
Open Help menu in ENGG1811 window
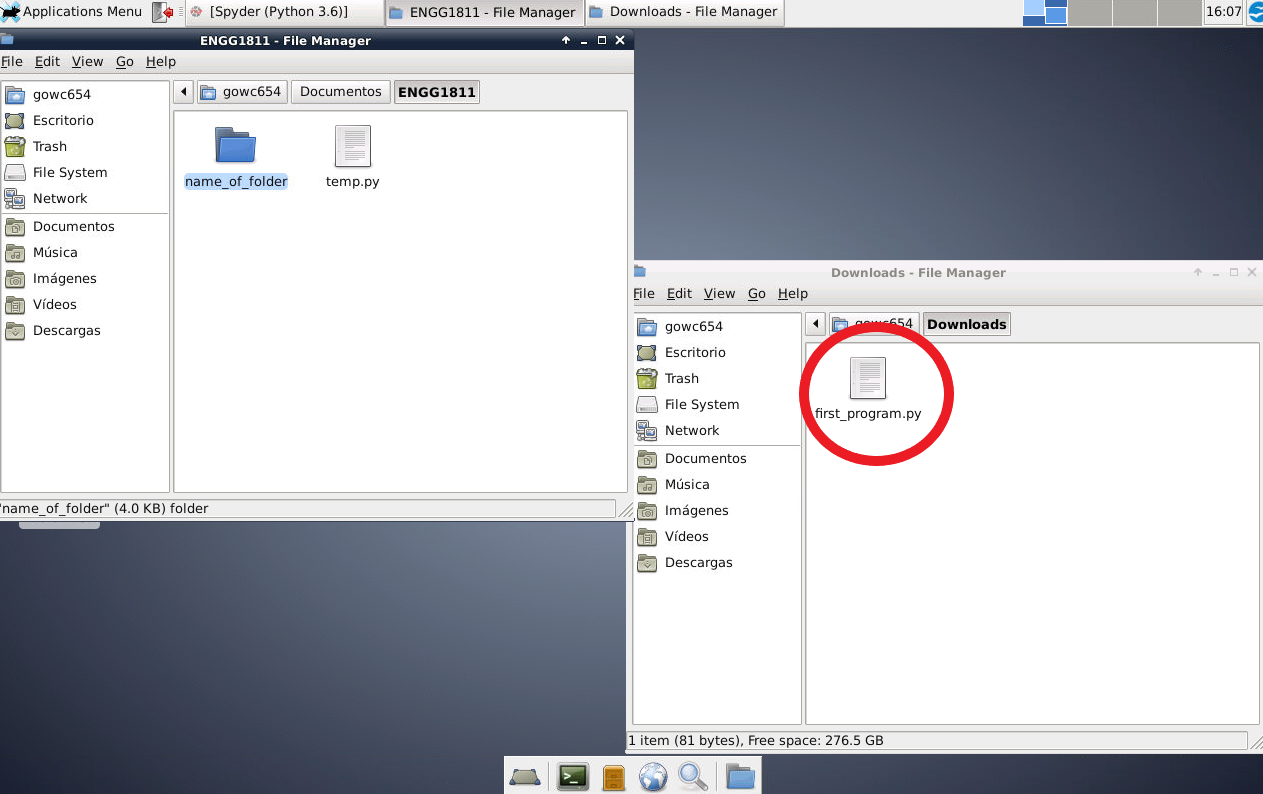pyautogui.click(x=161, y=61)
